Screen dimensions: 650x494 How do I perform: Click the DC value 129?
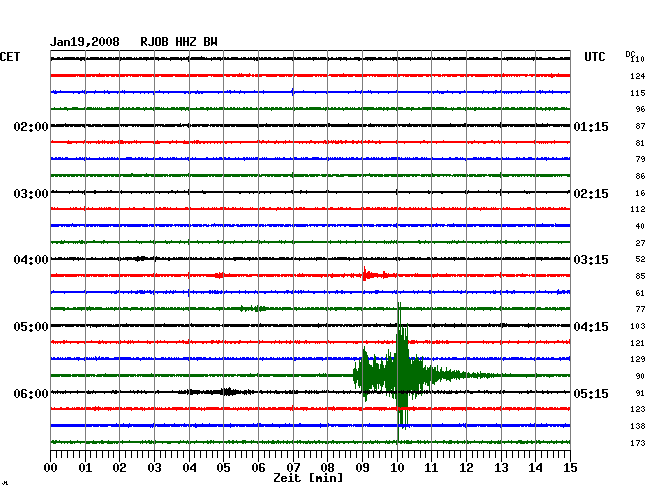[638, 359]
